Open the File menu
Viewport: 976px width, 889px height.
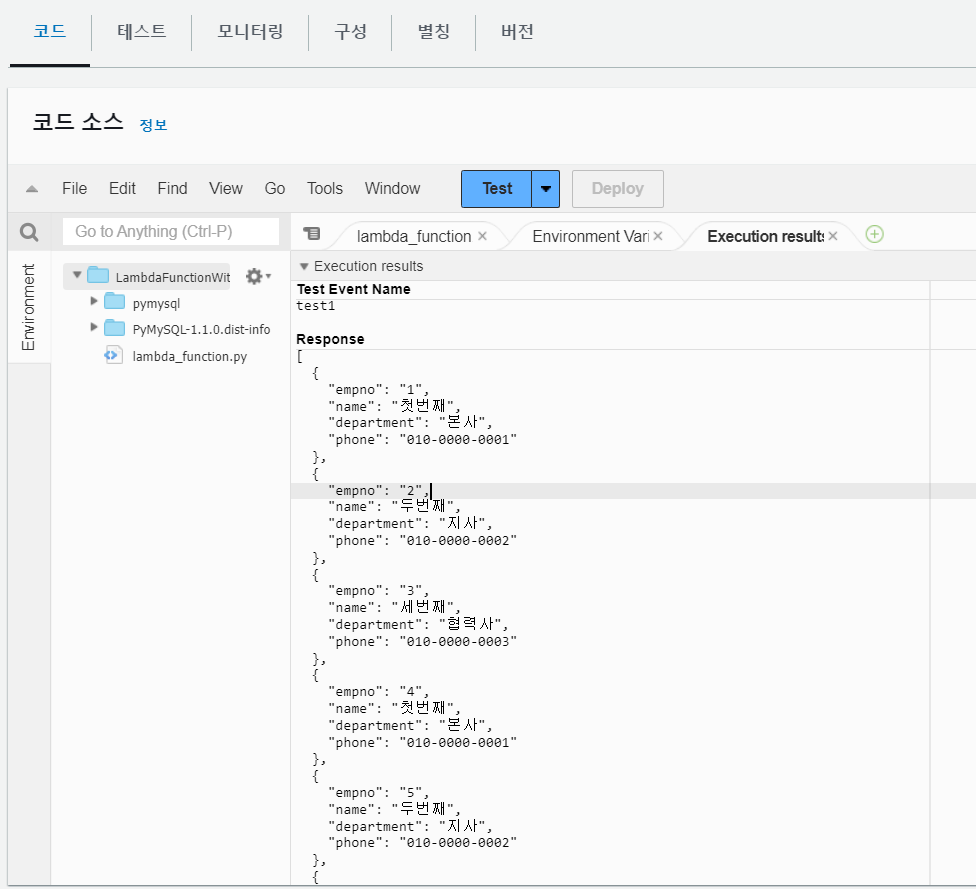tap(75, 189)
